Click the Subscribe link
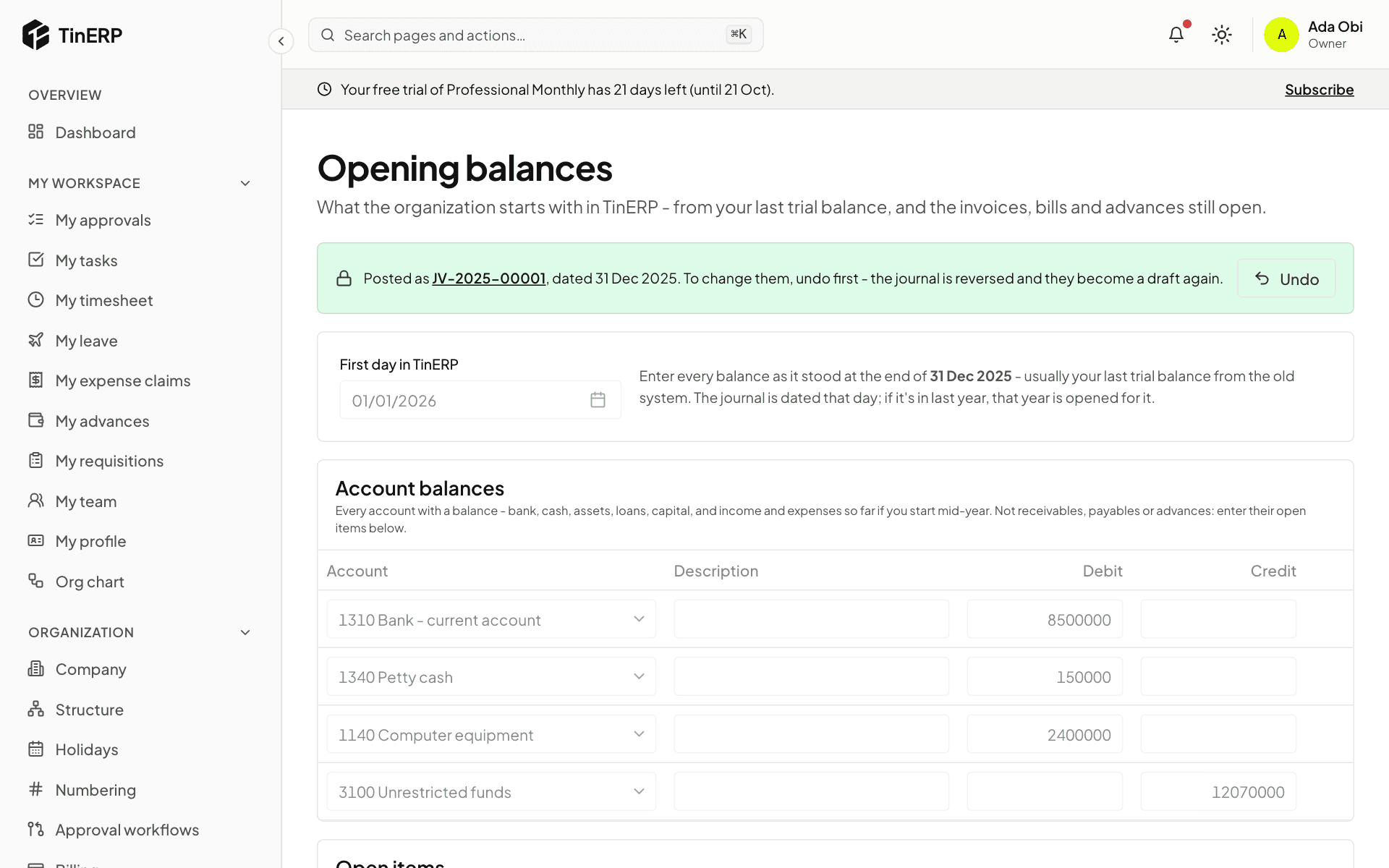Image resolution: width=1389 pixels, height=868 pixels. pyautogui.click(x=1319, y=90)
